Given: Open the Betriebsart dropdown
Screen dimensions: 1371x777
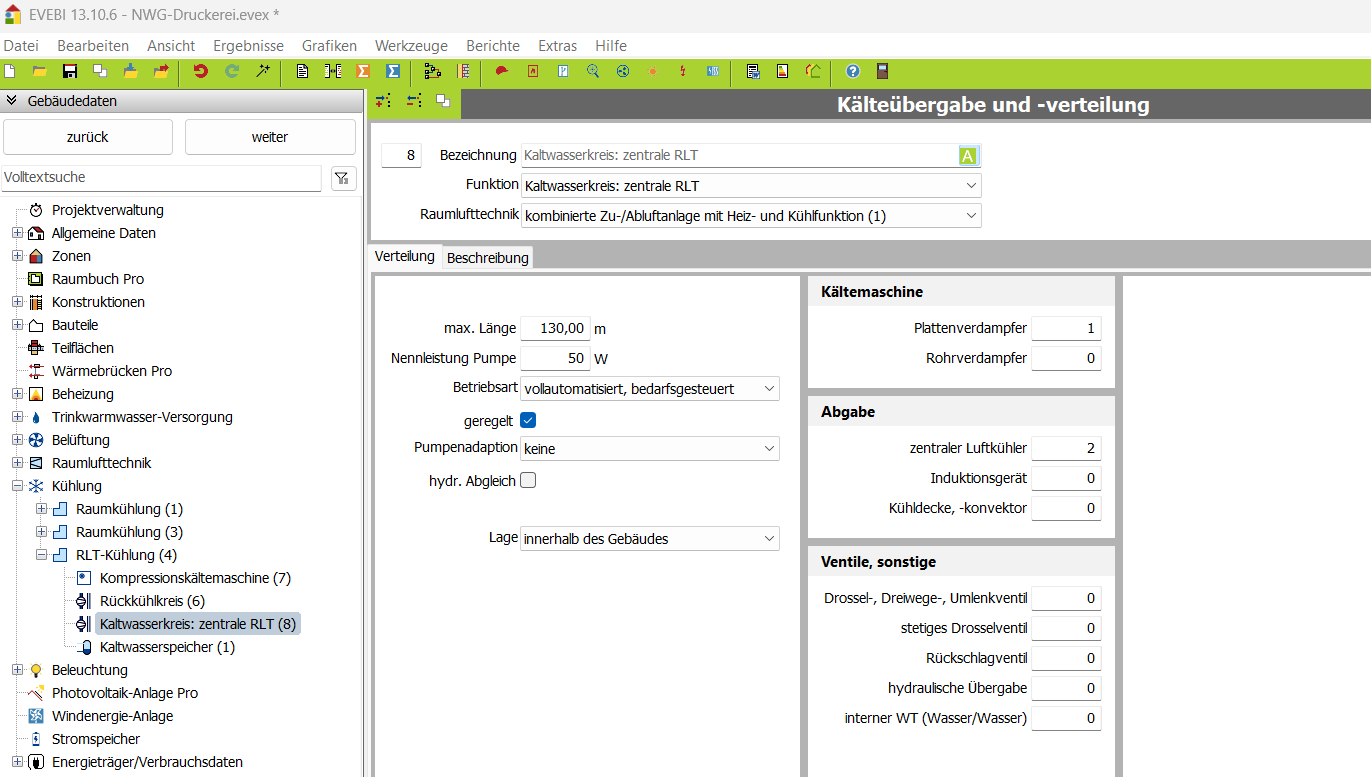Looking at the screenshot, I should tap(650, 389).
